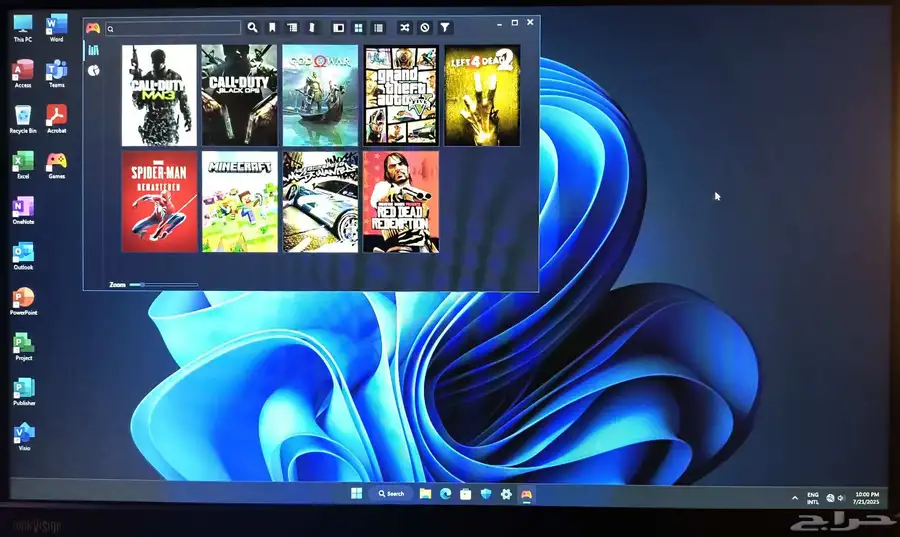
Task: Switch to Grid view layout icon
Action: (x=359, y=28)
